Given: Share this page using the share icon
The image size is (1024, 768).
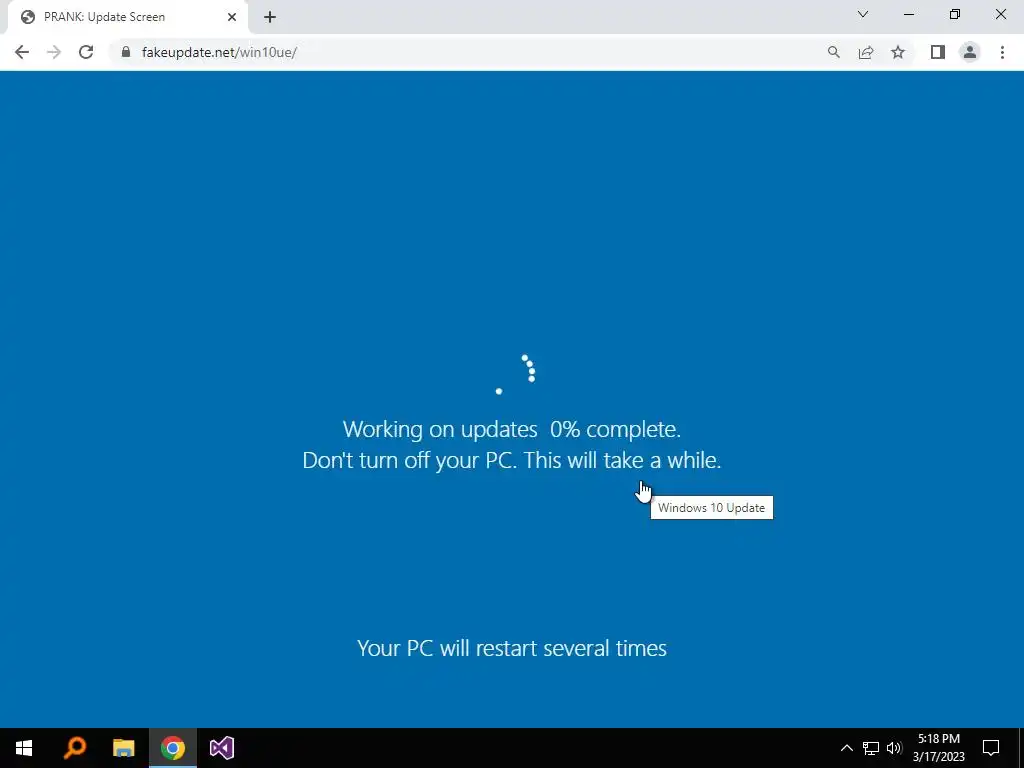Looking at the screenshot, I should coord(866,52).
